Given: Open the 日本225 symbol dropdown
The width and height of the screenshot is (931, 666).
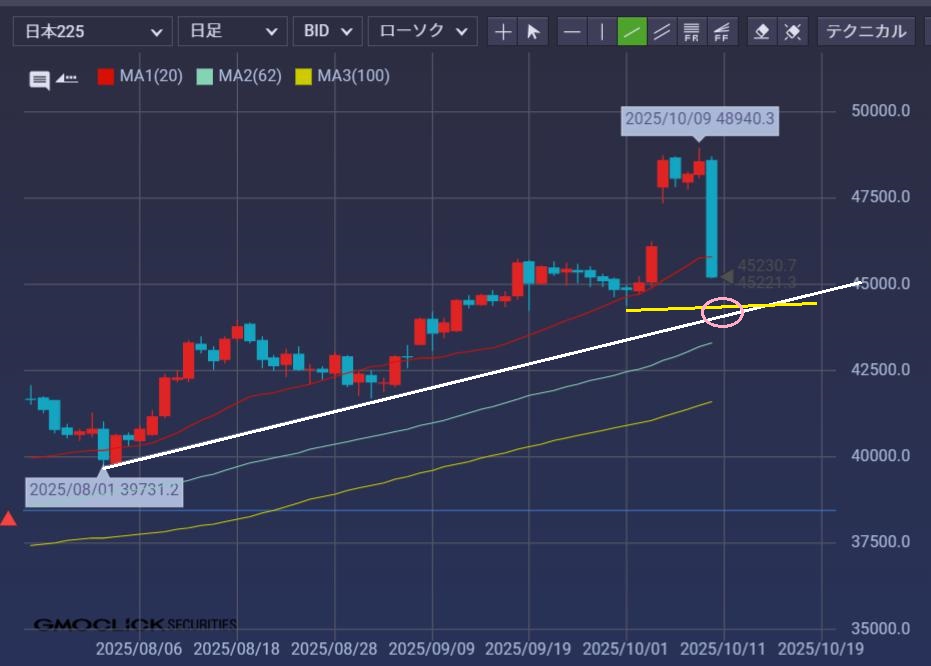Looking at the screenshot, I should click(x=92, y=32).
